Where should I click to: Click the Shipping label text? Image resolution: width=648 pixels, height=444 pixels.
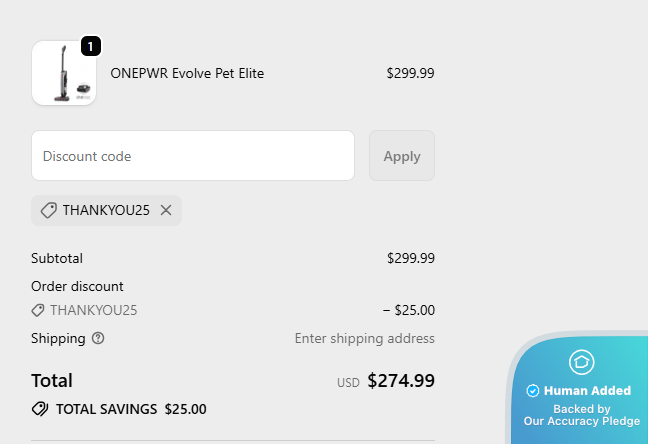coord(58,338)
